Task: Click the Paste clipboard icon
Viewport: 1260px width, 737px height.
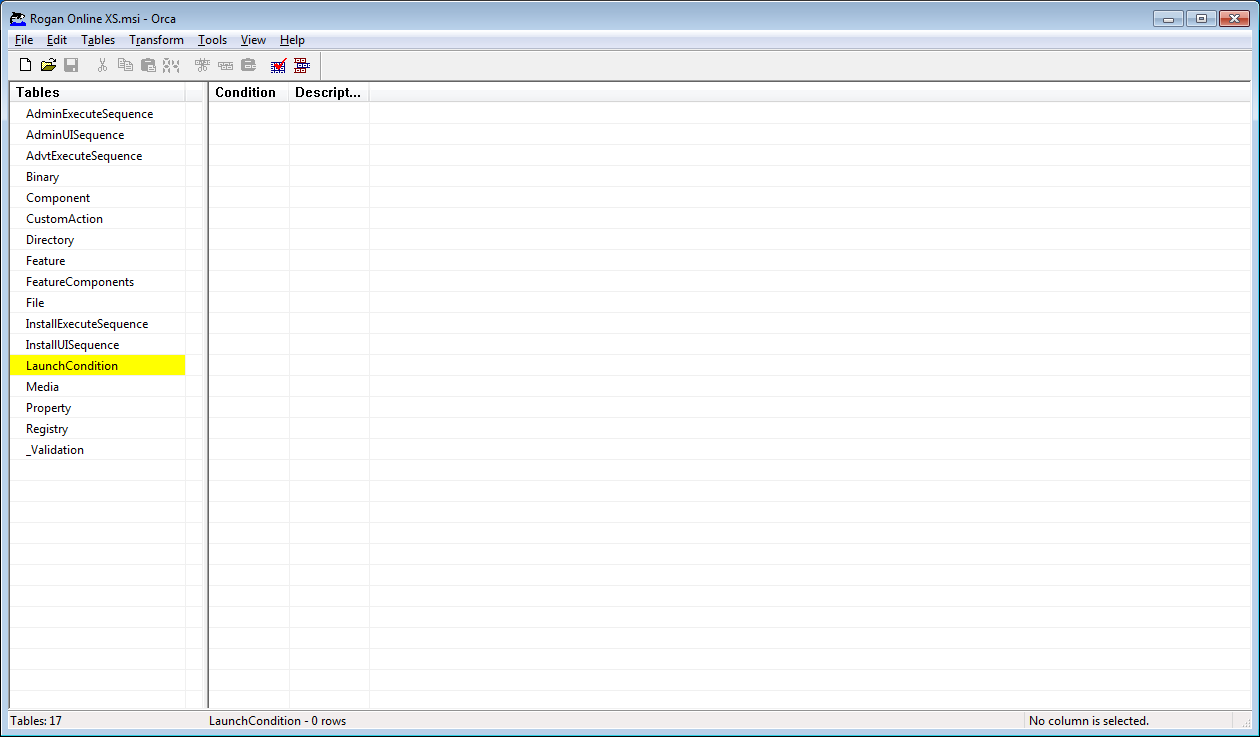Action: click(148, 65)
